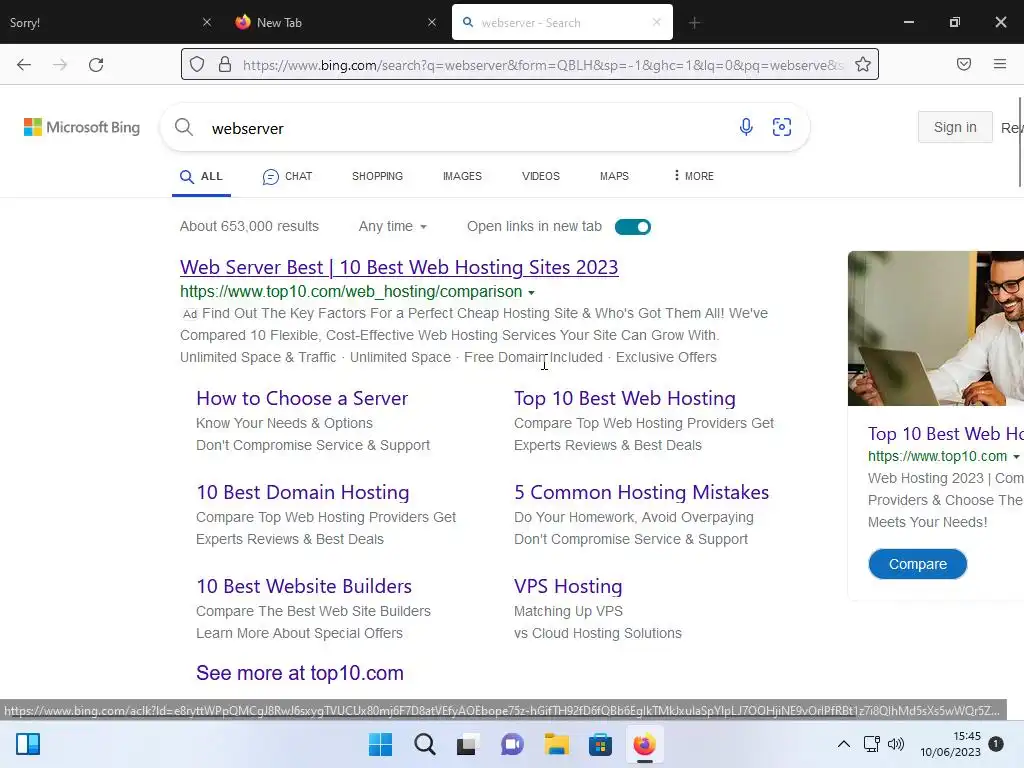Switch to the SHOPPING tab
Screen dimensions: 1024x768
(x=377, y=176)
